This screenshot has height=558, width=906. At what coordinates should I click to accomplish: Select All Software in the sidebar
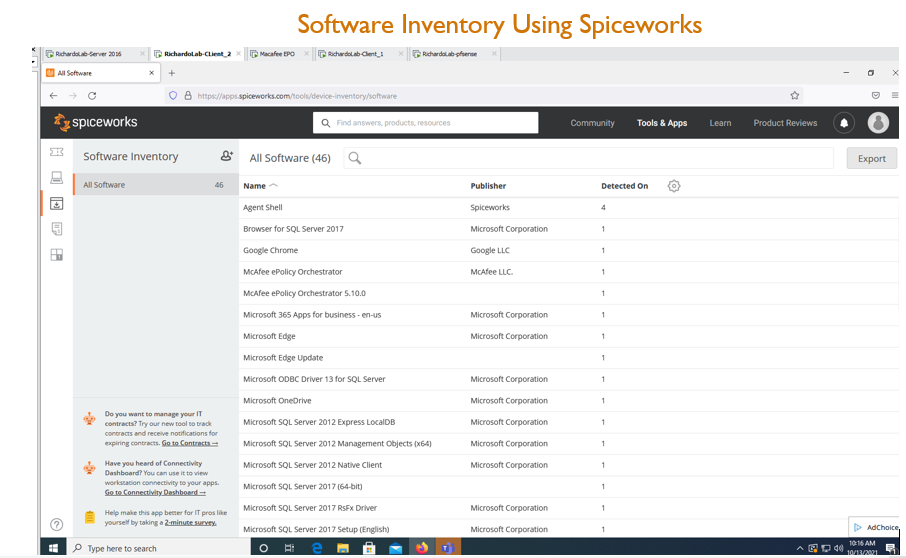[x=155, y=185]
